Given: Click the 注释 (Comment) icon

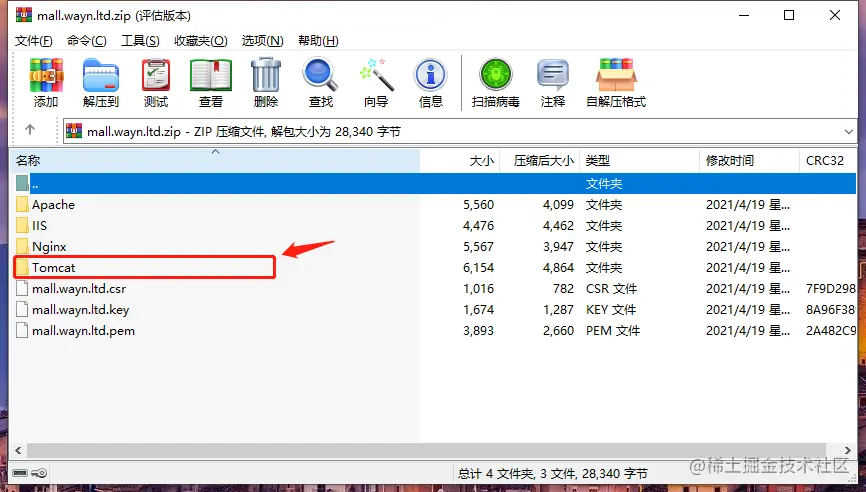Looking at the screenshot, I should coord(552,75).
